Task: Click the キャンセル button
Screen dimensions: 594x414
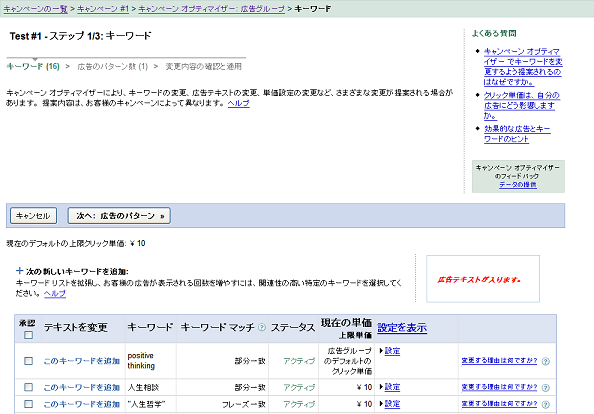Action: (x=33, y=216)
